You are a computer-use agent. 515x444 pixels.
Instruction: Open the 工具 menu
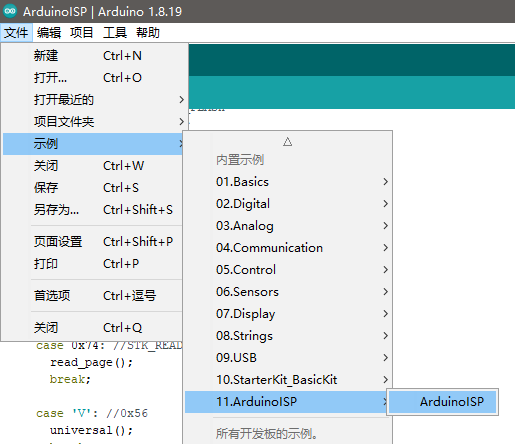tap(115, 33)
